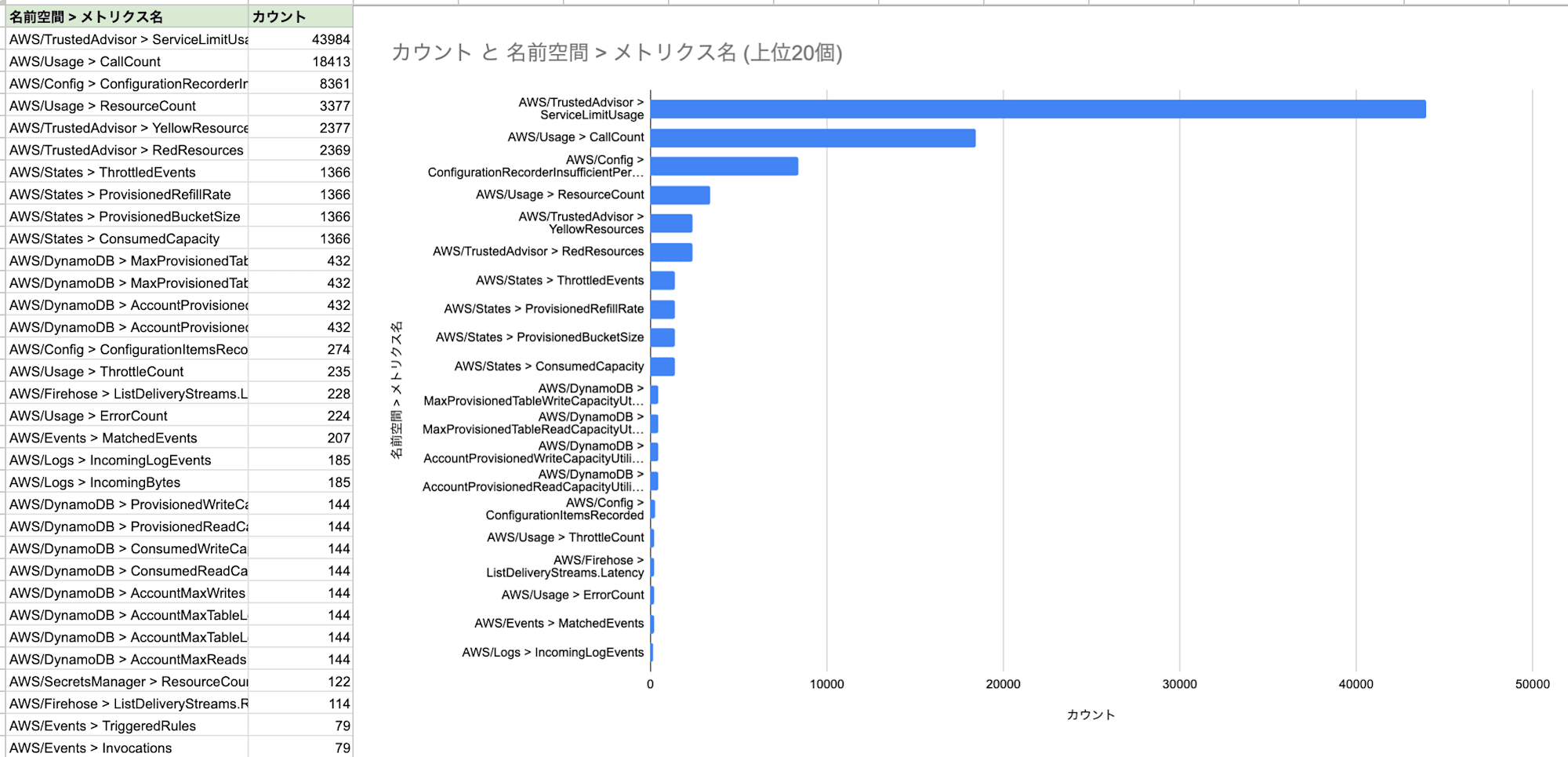Click table cell AWS/Events > TriggeredRules

point(127,726)
